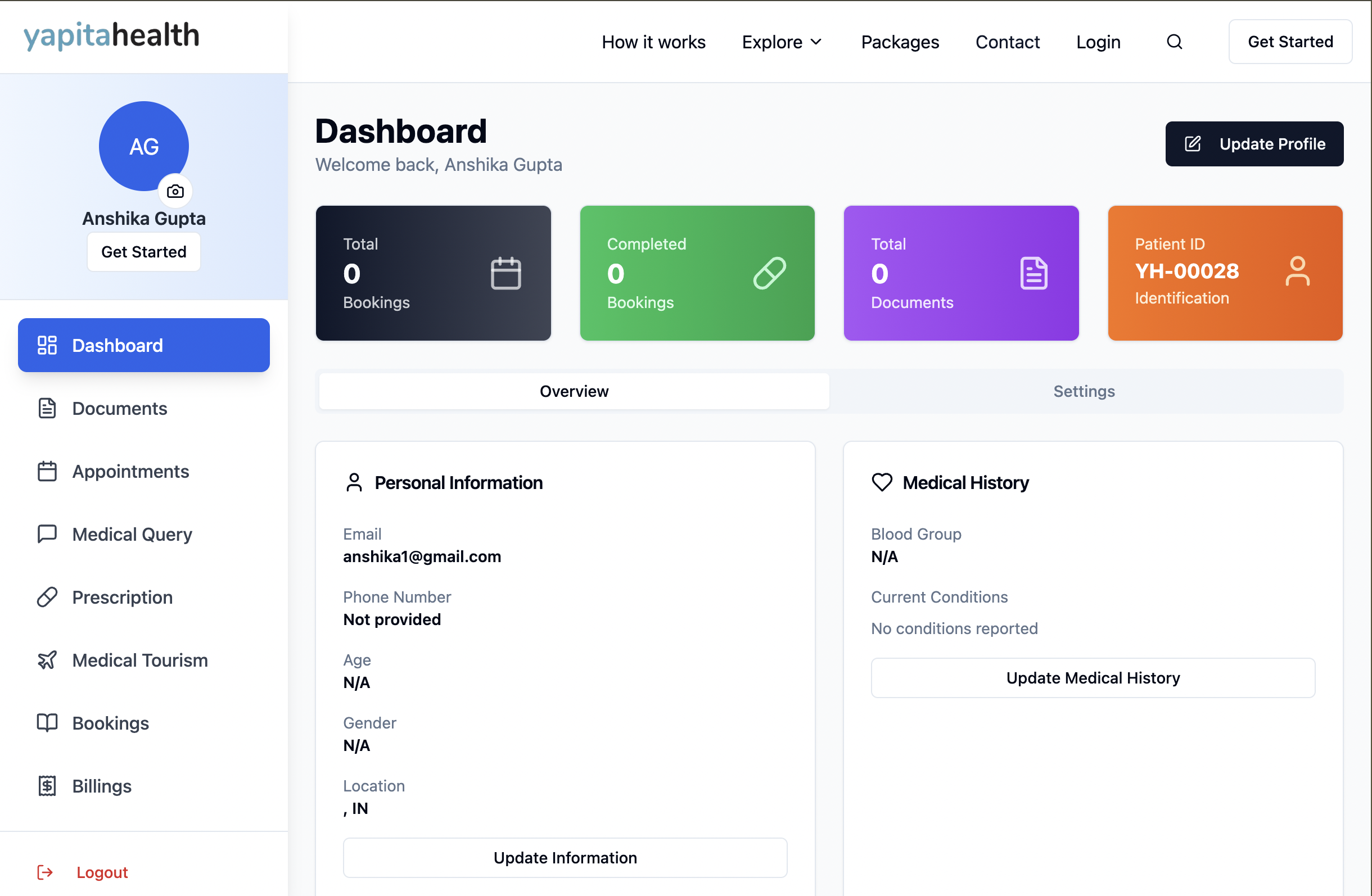This screenshot has height=896, width=1372.
Task: Click the Location value ', IN'
Action: click(356, 808)
